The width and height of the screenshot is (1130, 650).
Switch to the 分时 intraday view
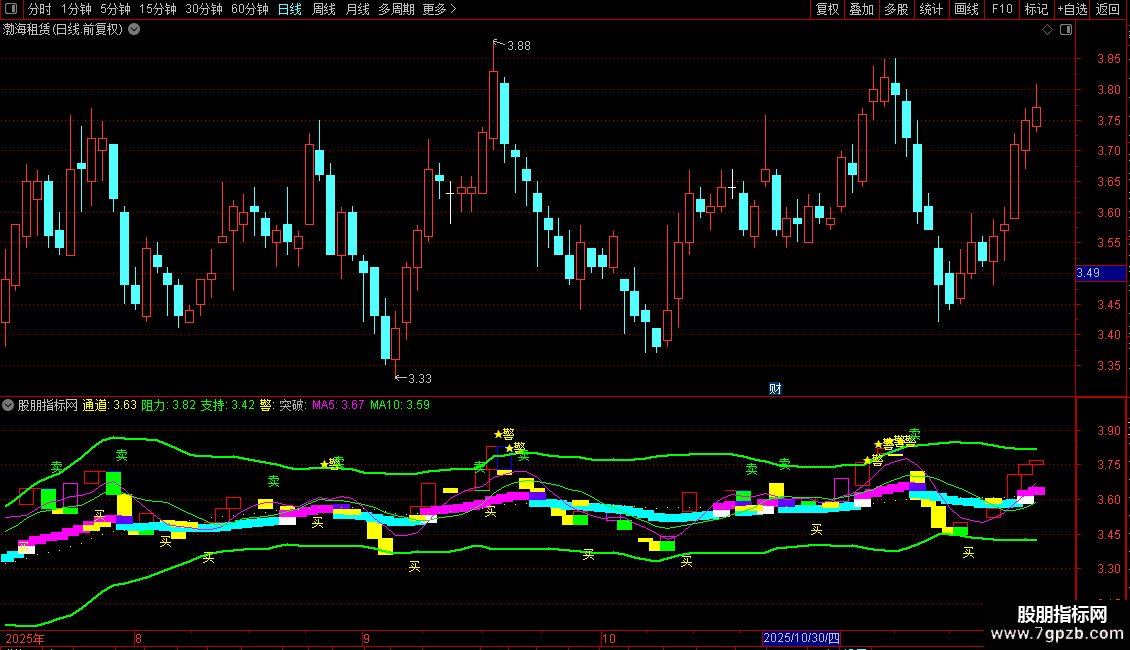click(x=39, y=10)
